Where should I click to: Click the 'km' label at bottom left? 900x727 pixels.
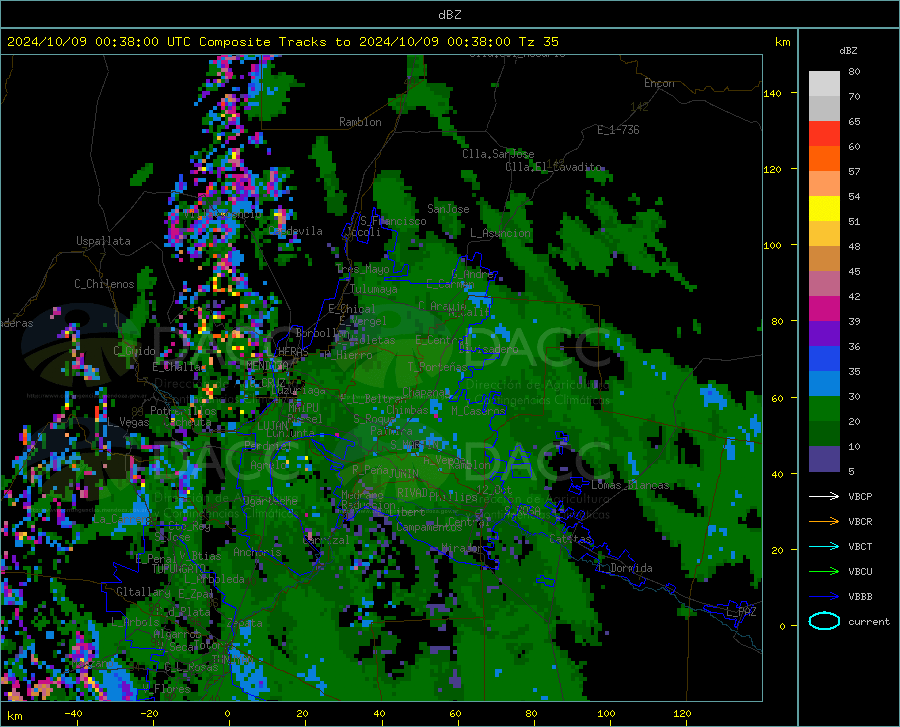point(15,716)
